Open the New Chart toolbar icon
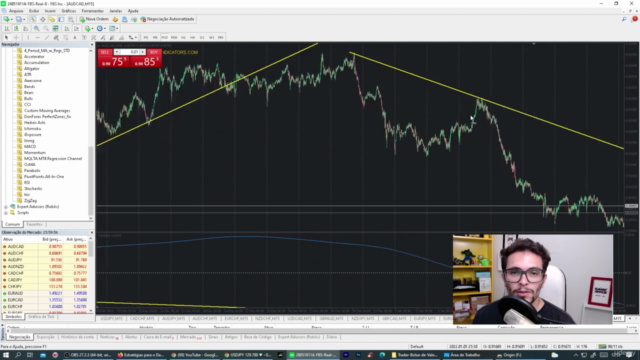This screenshot has width=640, height=360. pos(7,19)
